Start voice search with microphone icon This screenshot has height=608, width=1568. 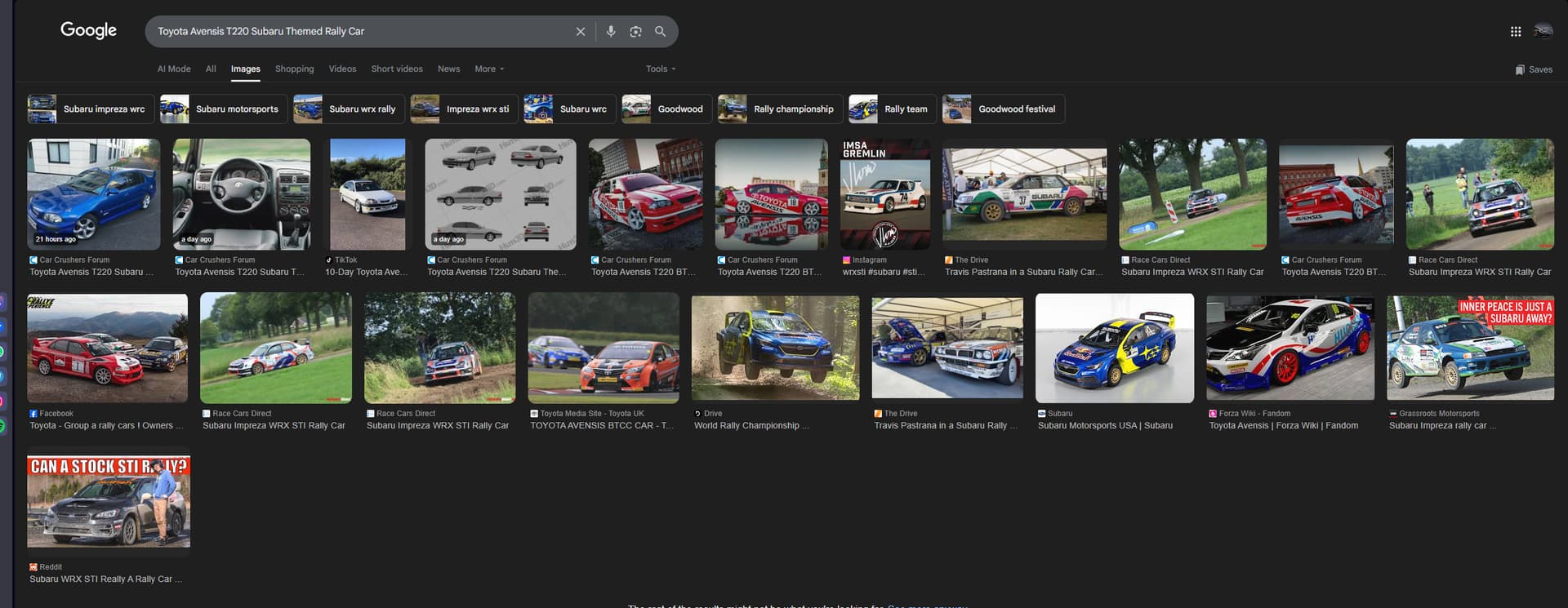(610, 32)
